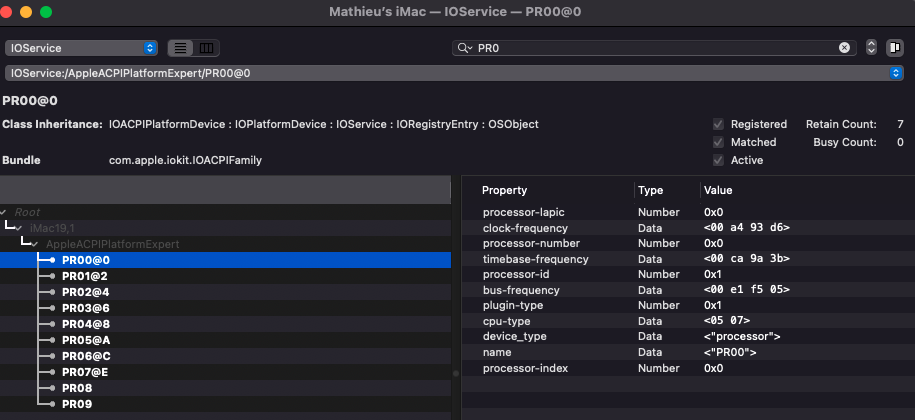Click the Class Inheritance chain text
Screen dimensions: 915x420
coord(323,124)
